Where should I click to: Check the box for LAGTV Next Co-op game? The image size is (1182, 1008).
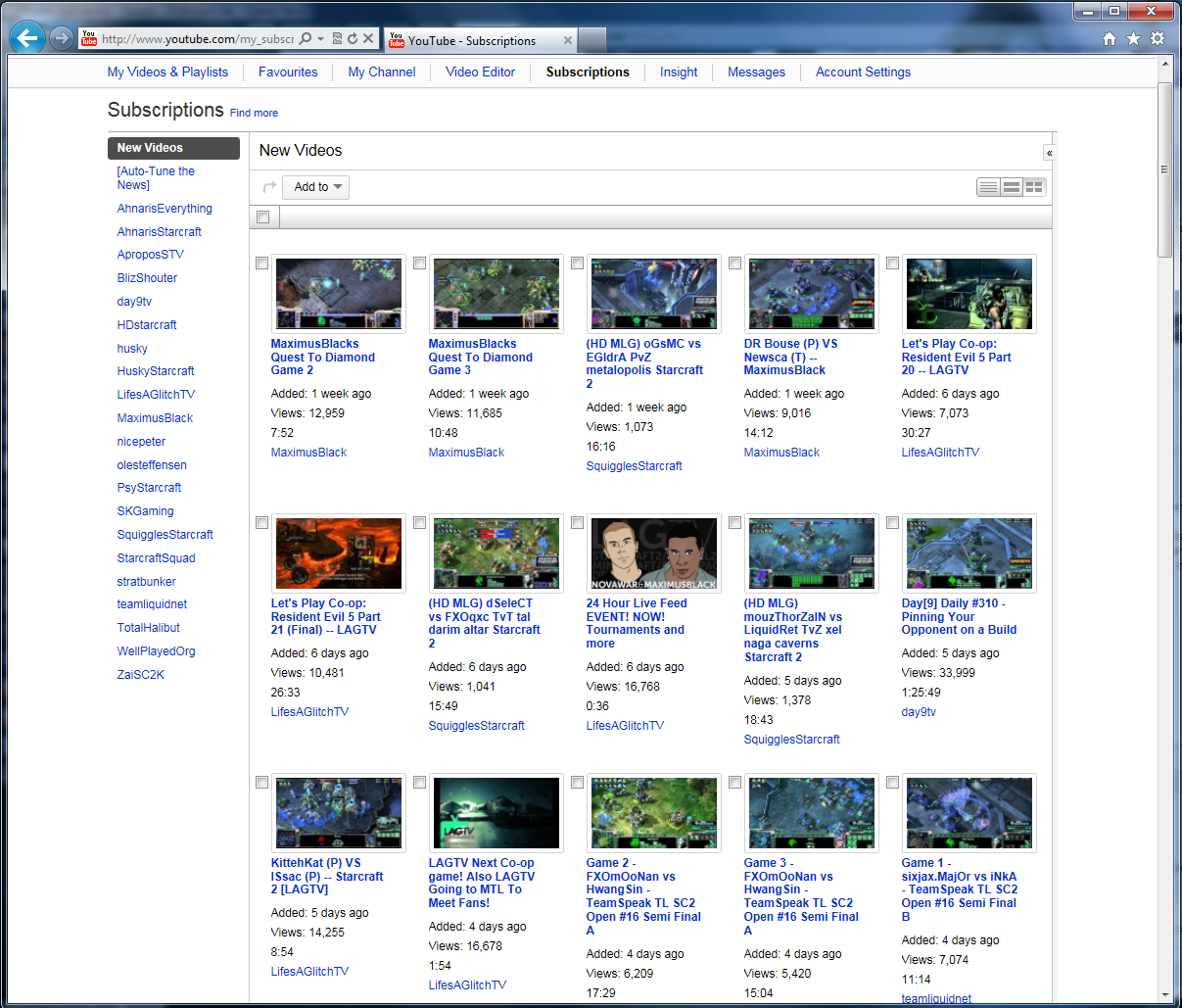coord(419,783)
